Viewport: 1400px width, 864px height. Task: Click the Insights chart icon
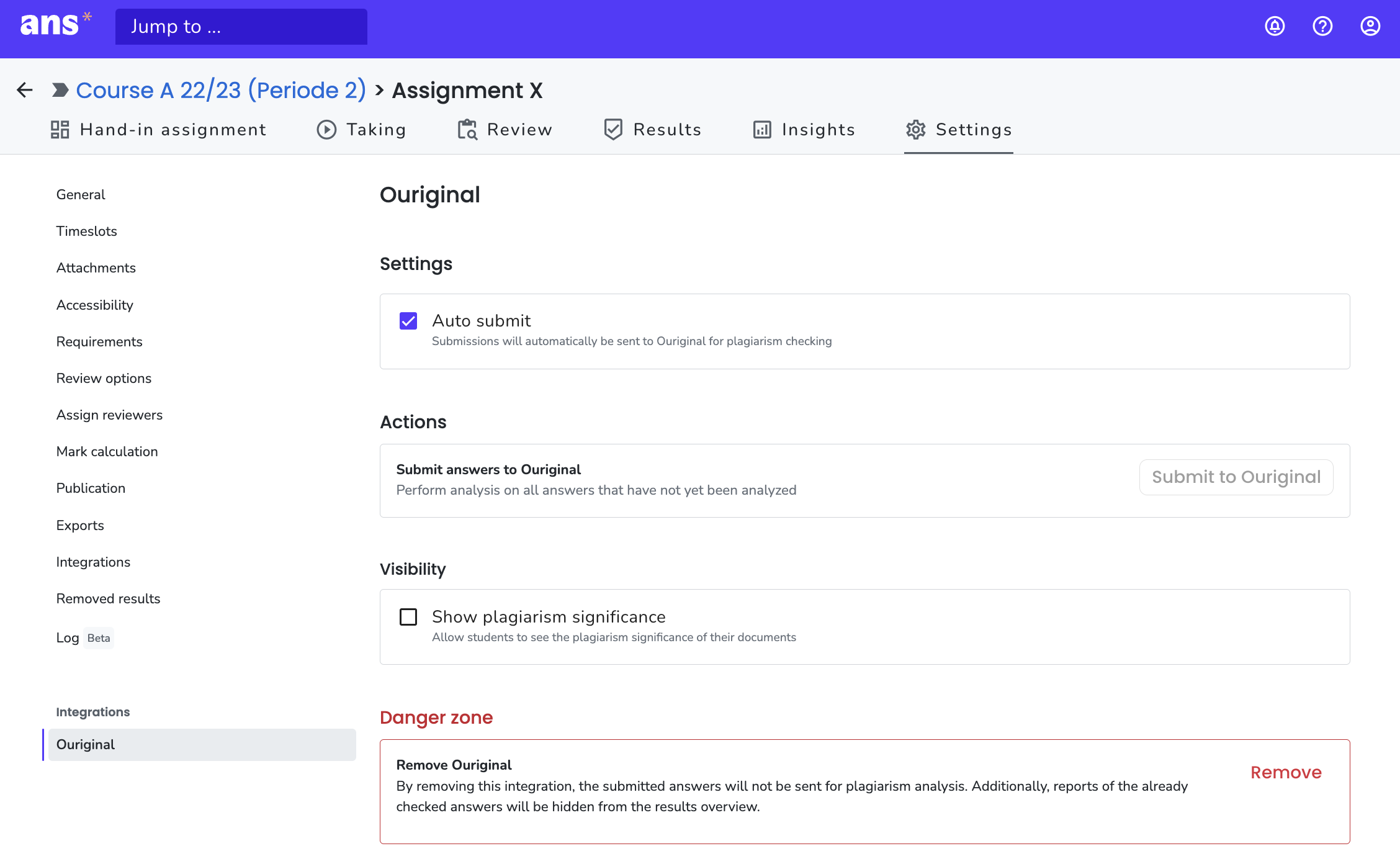762,129
